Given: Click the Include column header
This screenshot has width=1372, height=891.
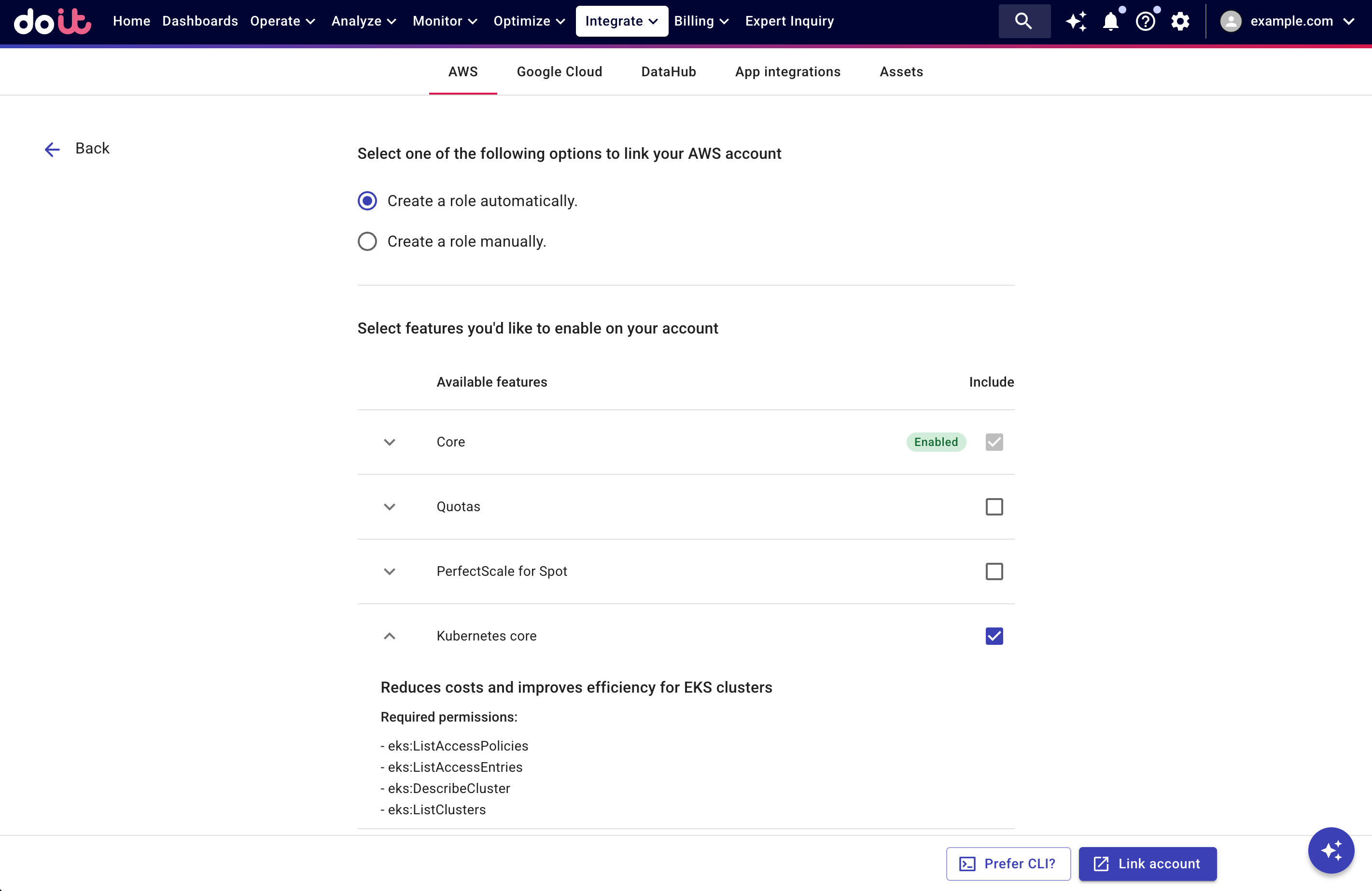Looking at the screenshot, I should (992, 382).
